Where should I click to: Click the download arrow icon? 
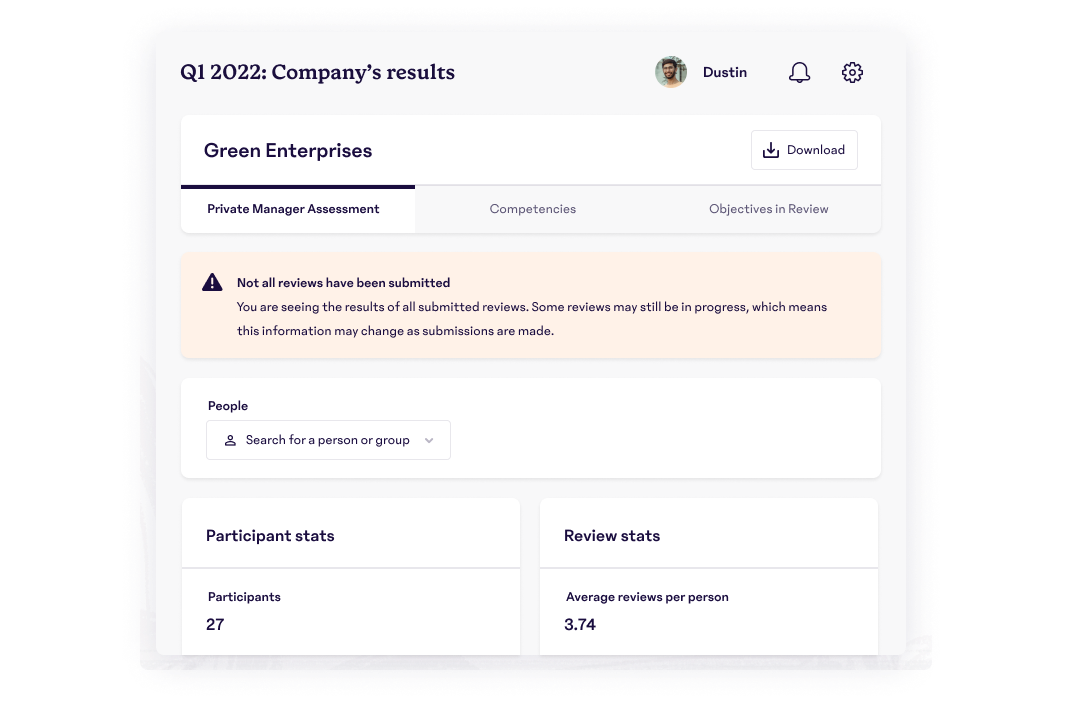[771, 150]
